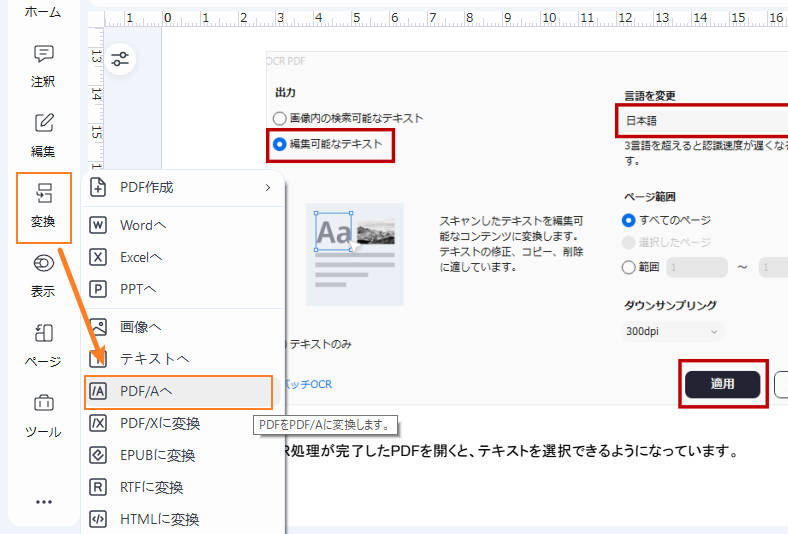Choose RTFに変換 entry

click(183, 487)
